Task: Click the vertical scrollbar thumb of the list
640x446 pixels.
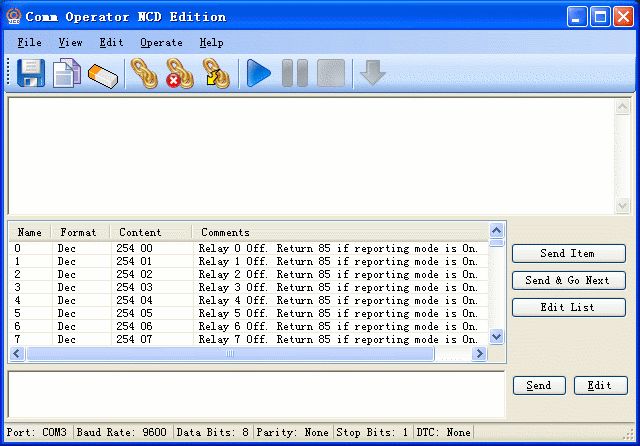Action: coord(496,243)
